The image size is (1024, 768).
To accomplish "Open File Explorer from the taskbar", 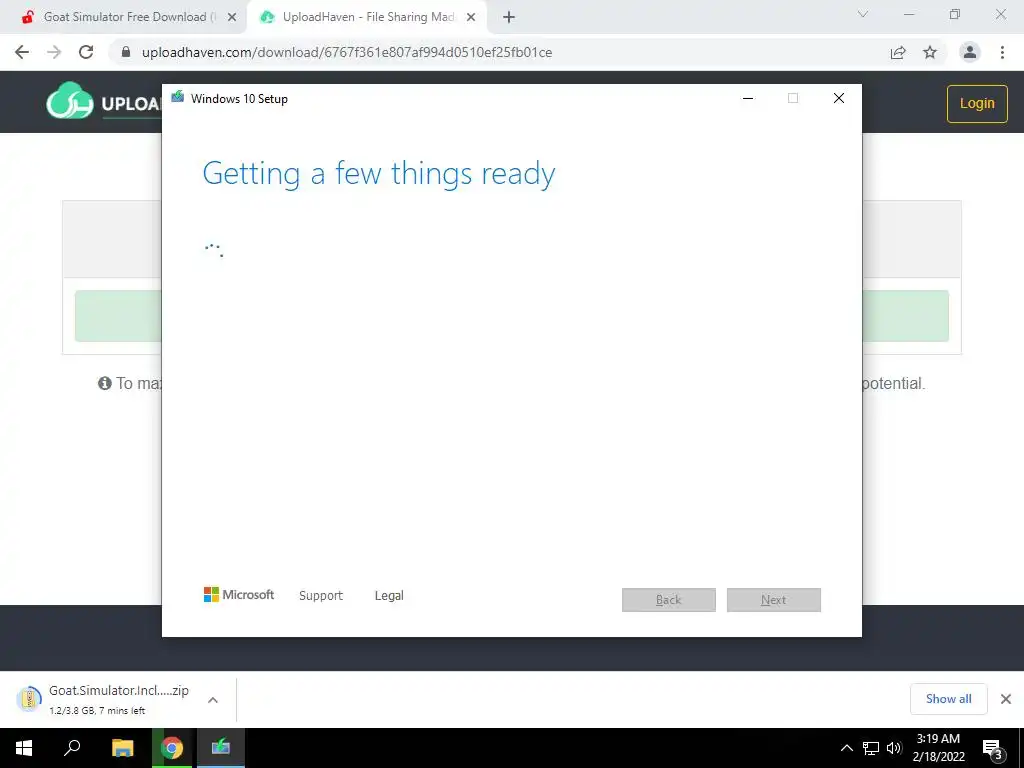I will [122, 748].
